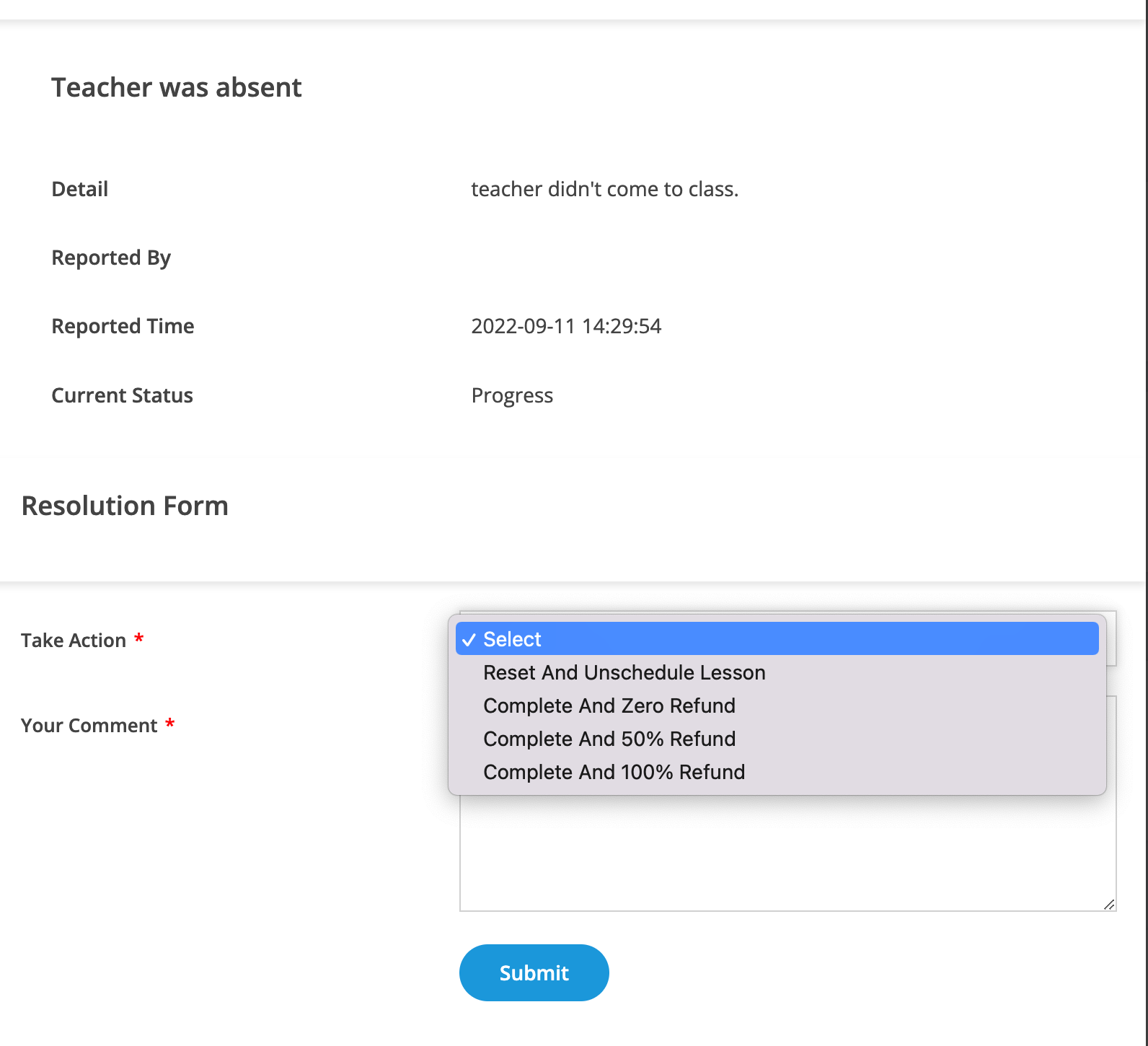
Task: Click the Your Comment field label
Action: [x=89, y=726]
